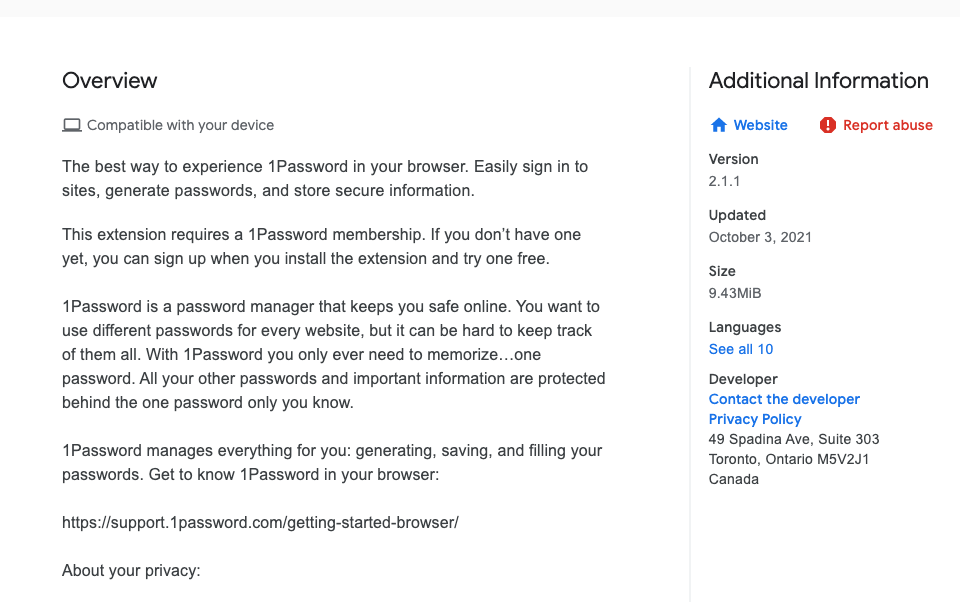Screen dimensions: 960x602
Task: Click the Additional Information heading
Action: point(818,81)
